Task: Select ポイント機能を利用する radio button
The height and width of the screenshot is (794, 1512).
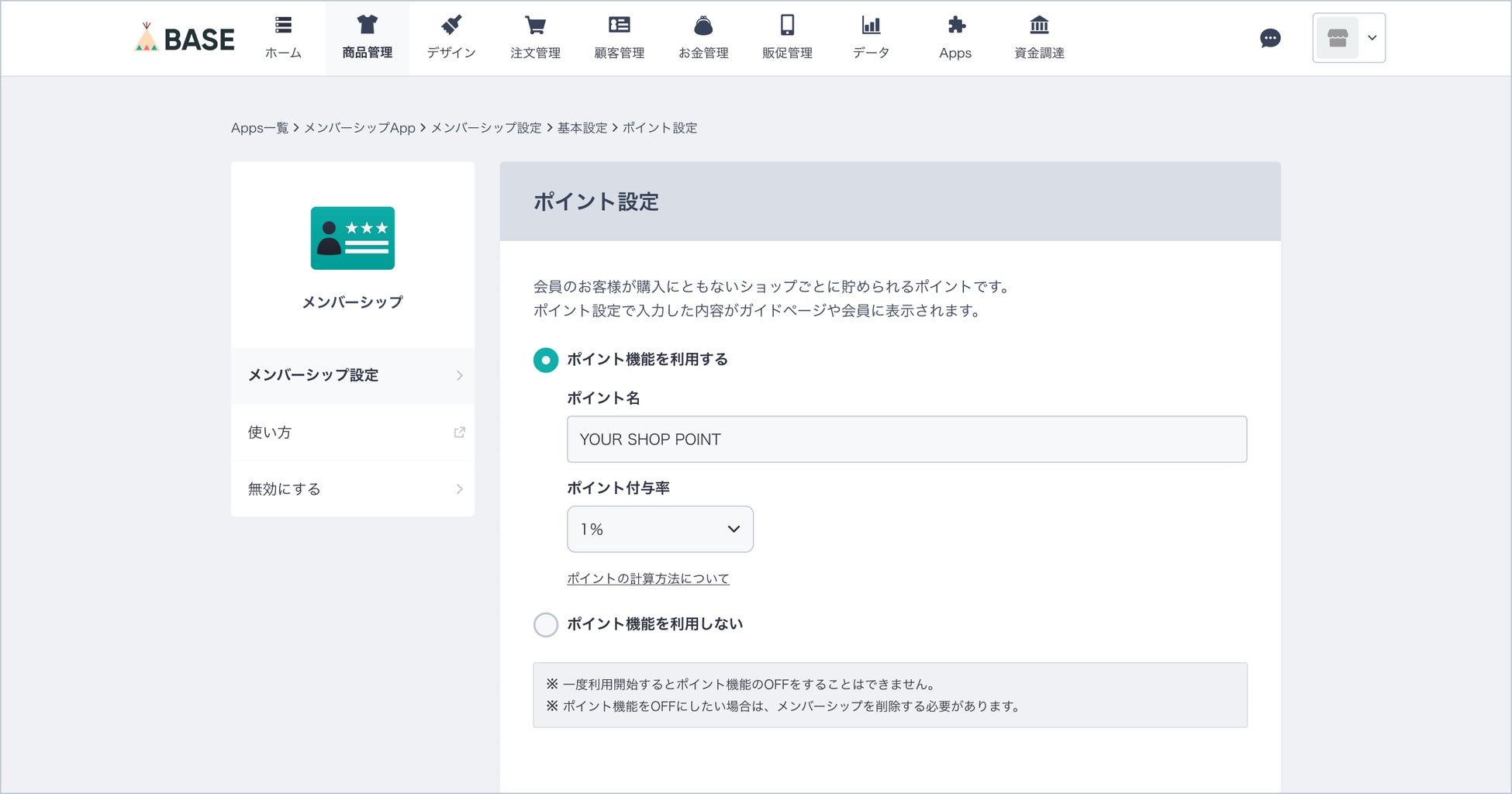Action: [x=546, y=360]
